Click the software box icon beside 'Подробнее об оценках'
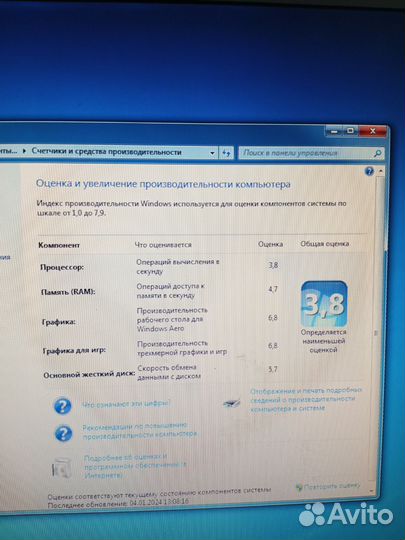Image resolution: width=405 pixels, height=540 pixels. click(61, 468)
